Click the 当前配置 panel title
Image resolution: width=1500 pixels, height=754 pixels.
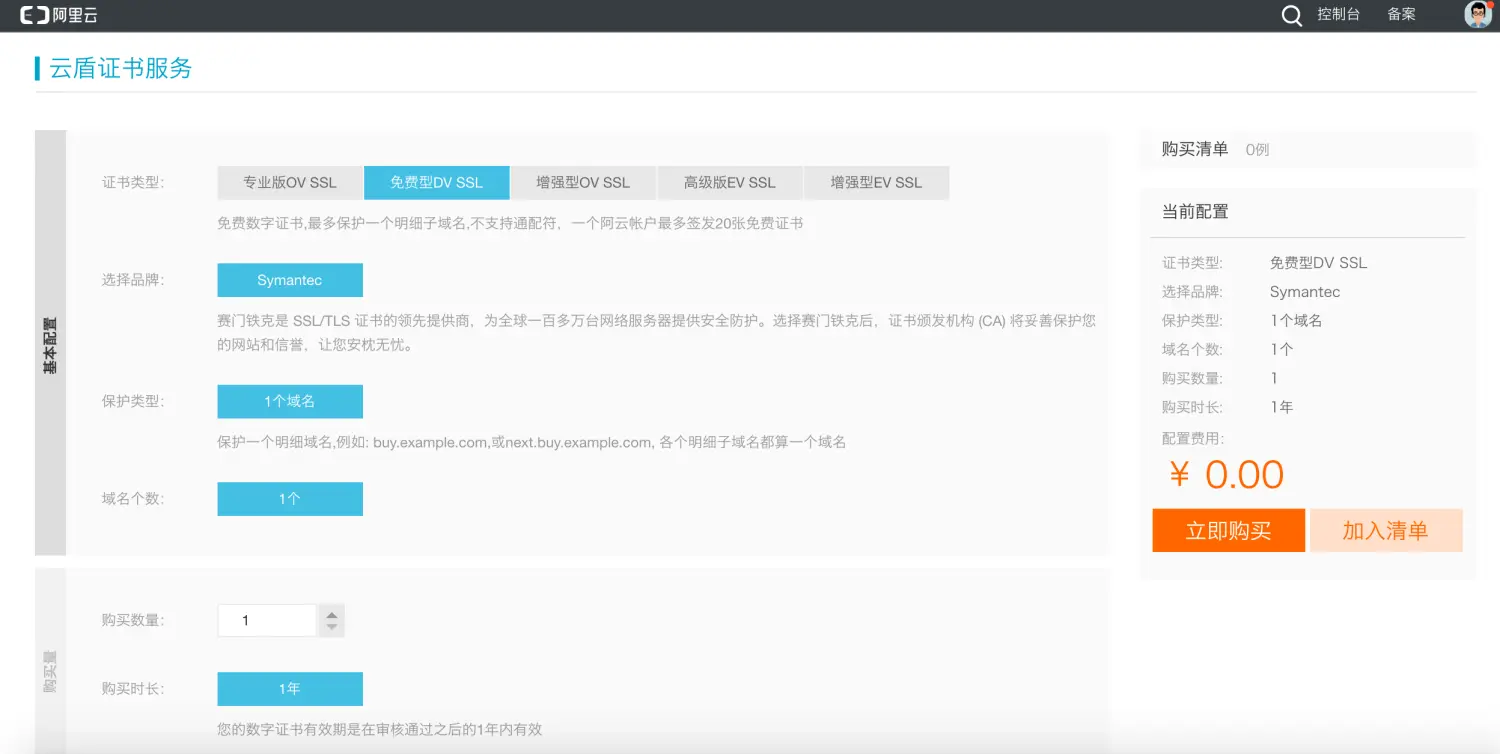point(1195,212)
